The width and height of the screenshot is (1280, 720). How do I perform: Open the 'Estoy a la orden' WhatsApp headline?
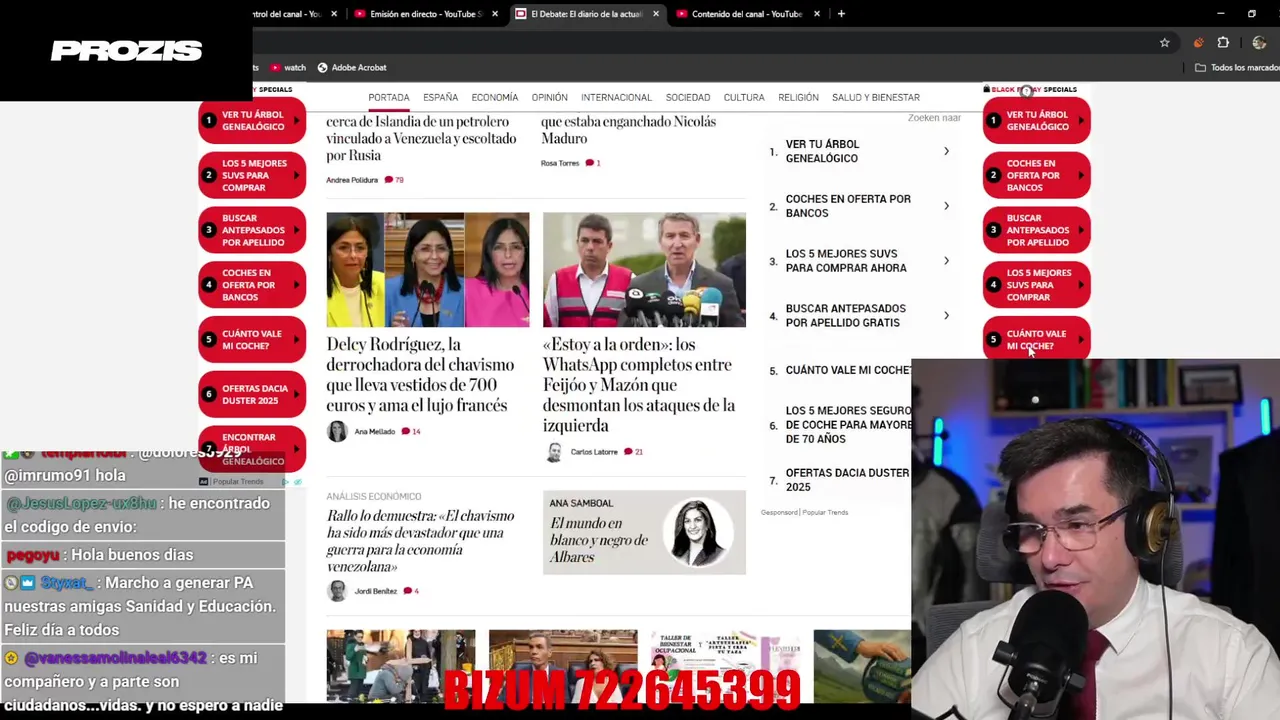point(639,385)
